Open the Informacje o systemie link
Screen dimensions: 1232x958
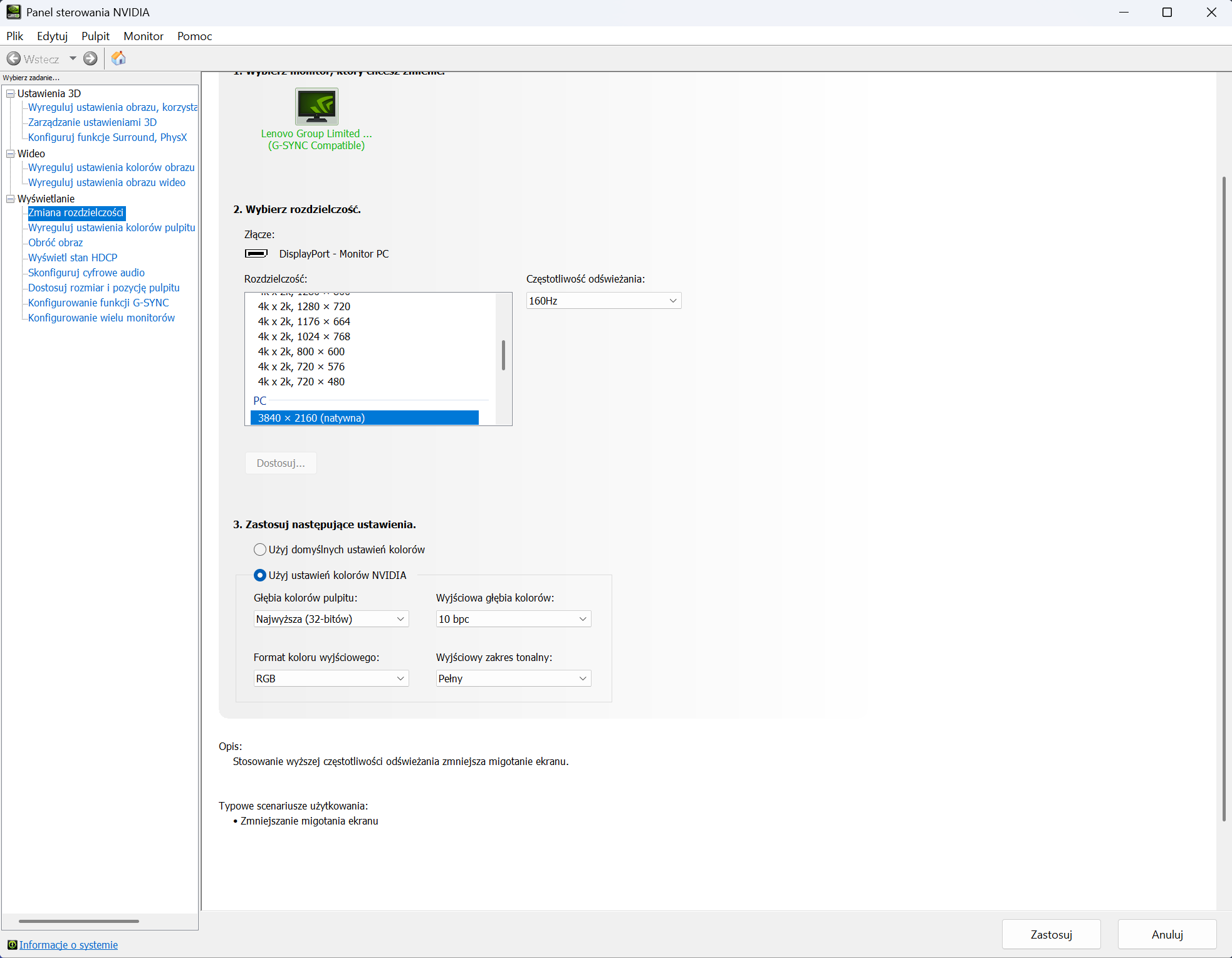tap(68, 945)
